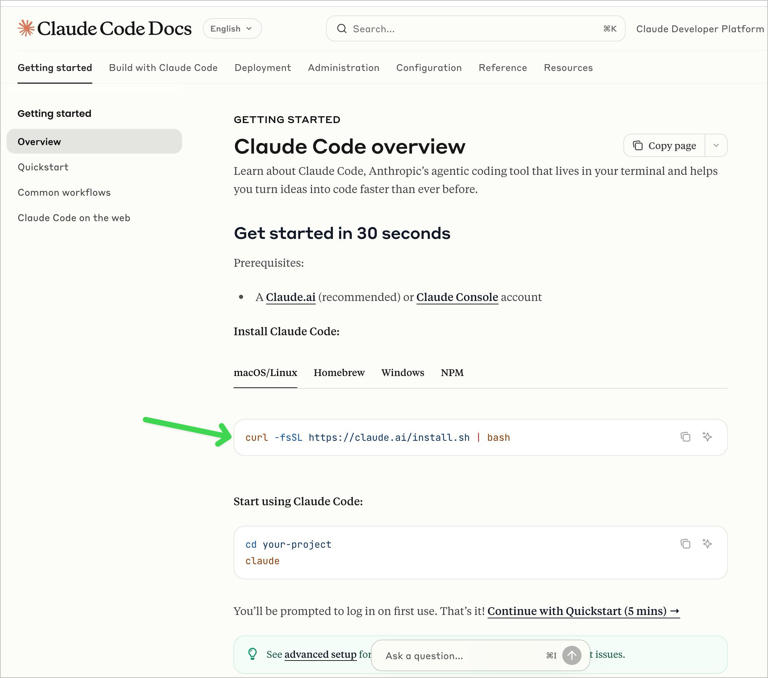Image resolution: width=768 pixels, height=678 pixels.
Task: Click the lightbulb tip icon
Action: 252,654
